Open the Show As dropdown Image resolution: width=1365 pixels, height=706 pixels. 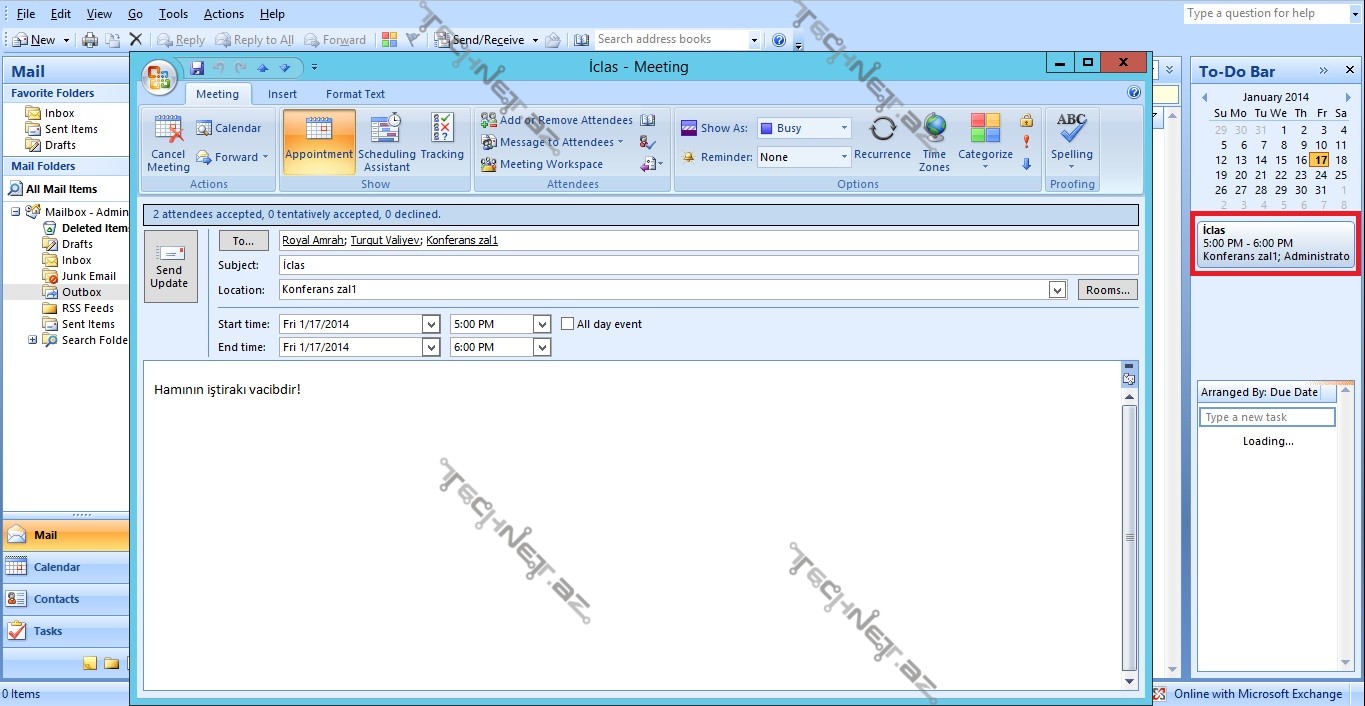pos(844,128)
